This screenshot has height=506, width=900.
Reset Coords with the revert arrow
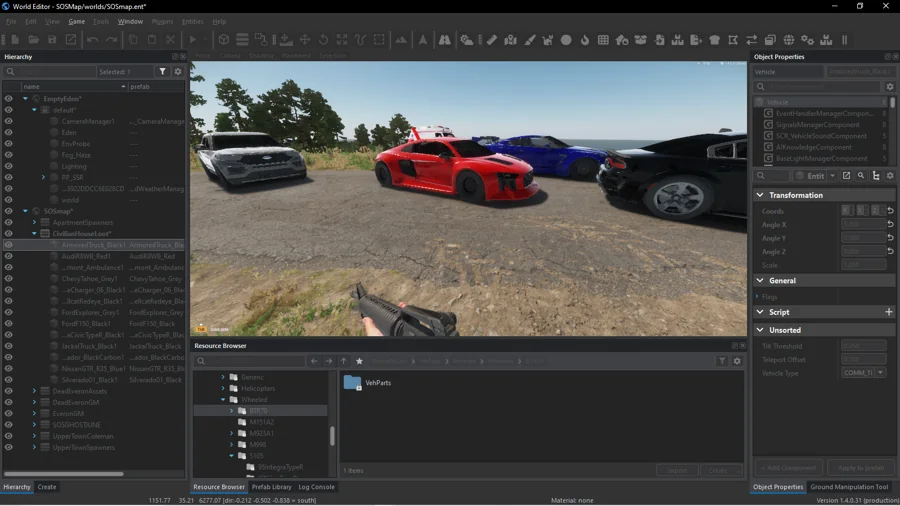click(x=890, y=211)
